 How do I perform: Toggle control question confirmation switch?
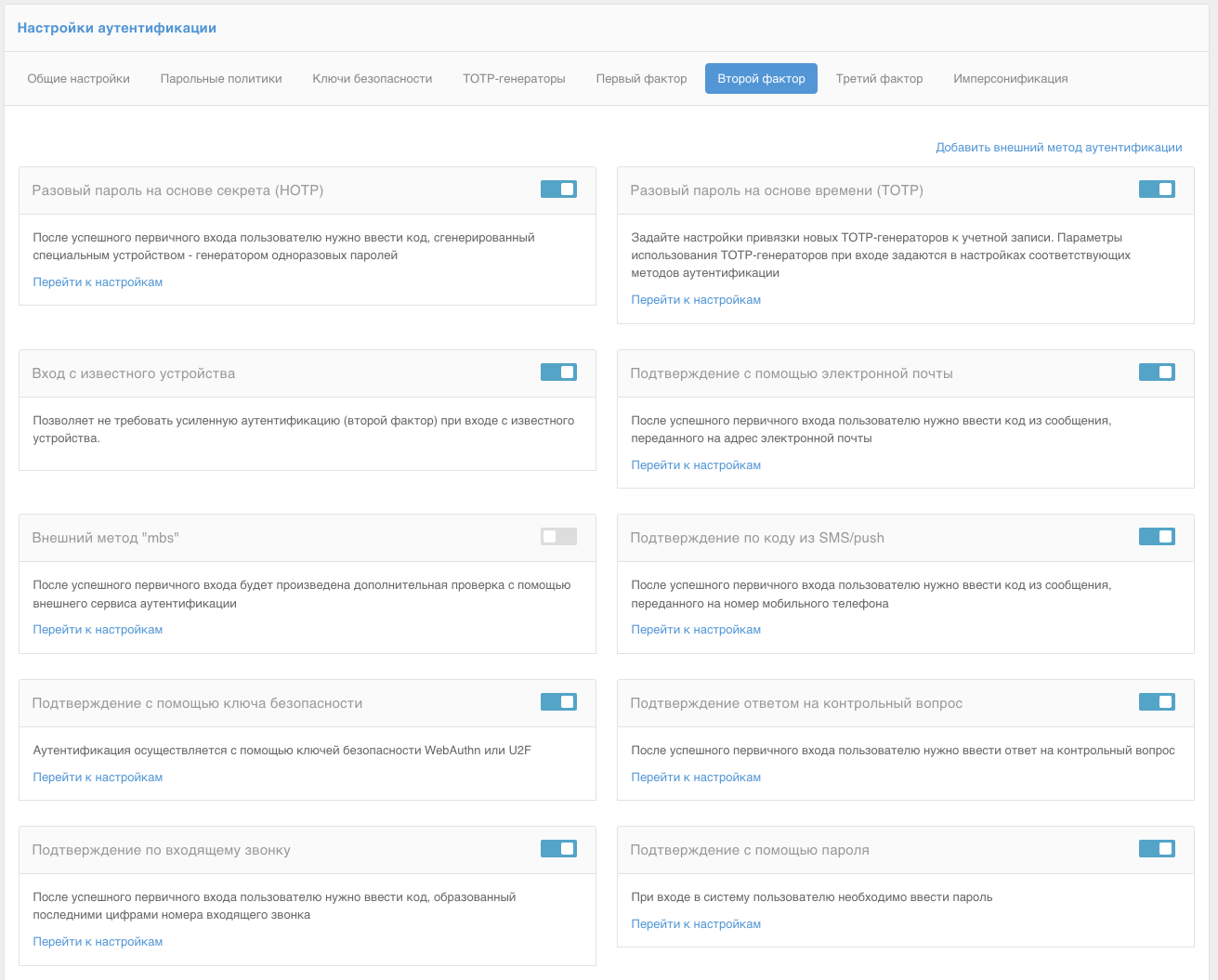1157,702
